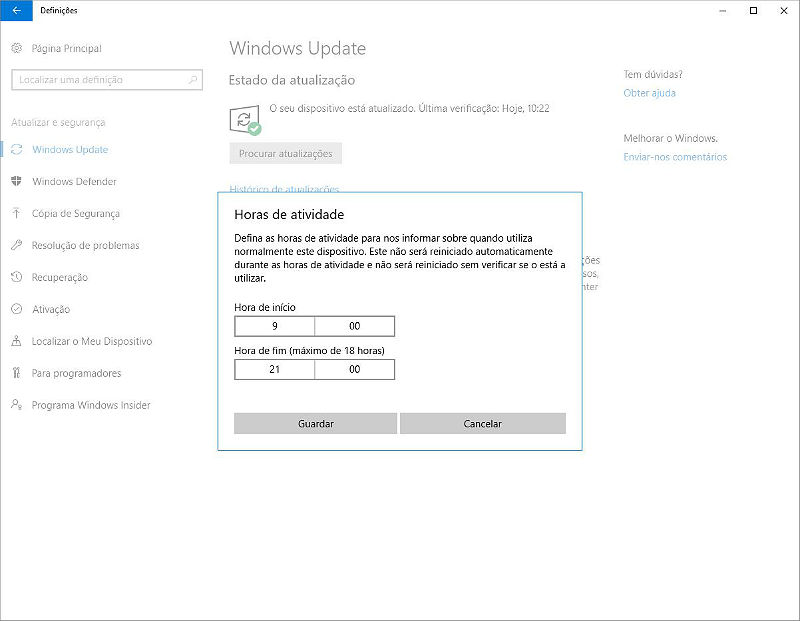Open Histórico de atualizações link
The image size is (800, 621).
click(x=284, y=189)
